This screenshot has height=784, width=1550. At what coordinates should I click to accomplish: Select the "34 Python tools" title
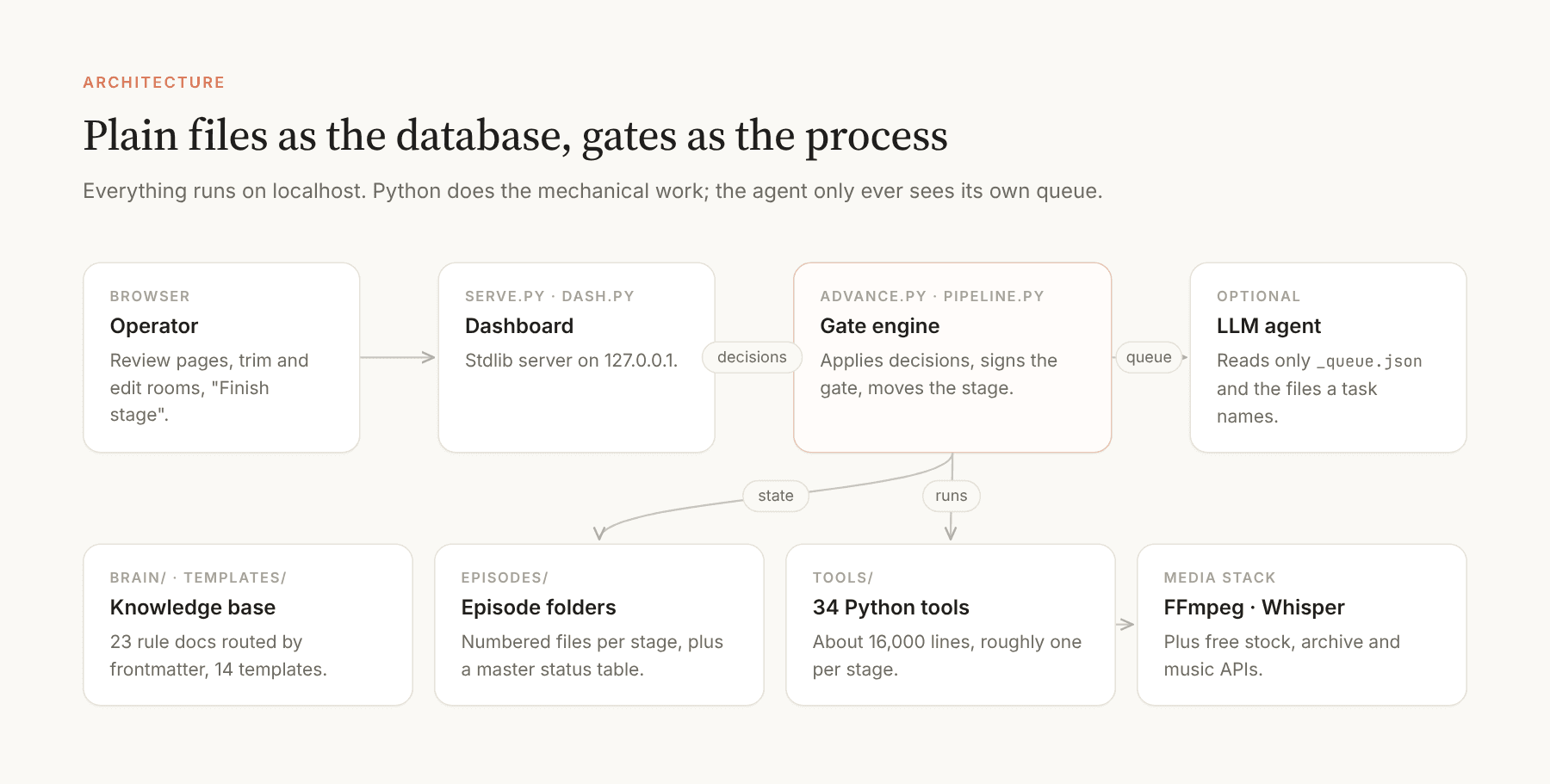point(890,608)
